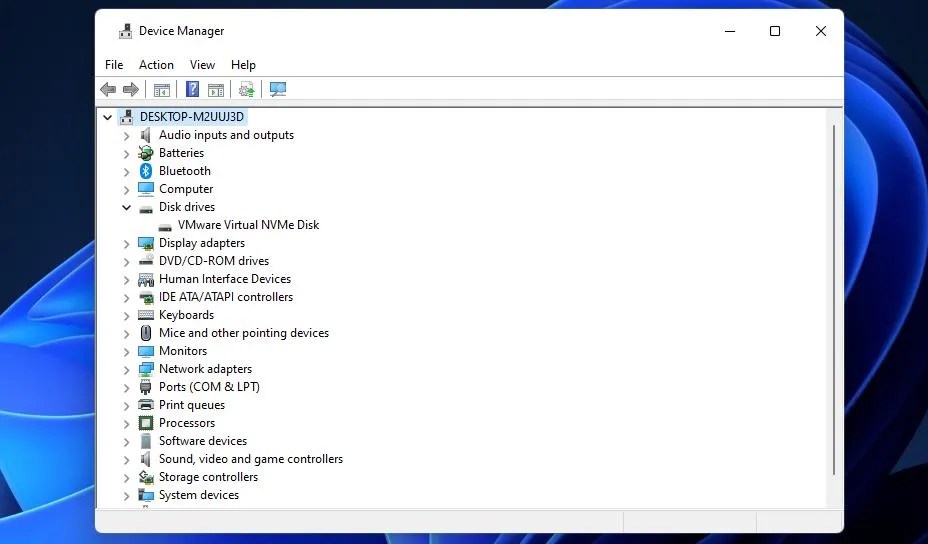Screen dimensions: 928x544
Task: Click the Forward arrow toolbar icon
Action: pos(131,89)
